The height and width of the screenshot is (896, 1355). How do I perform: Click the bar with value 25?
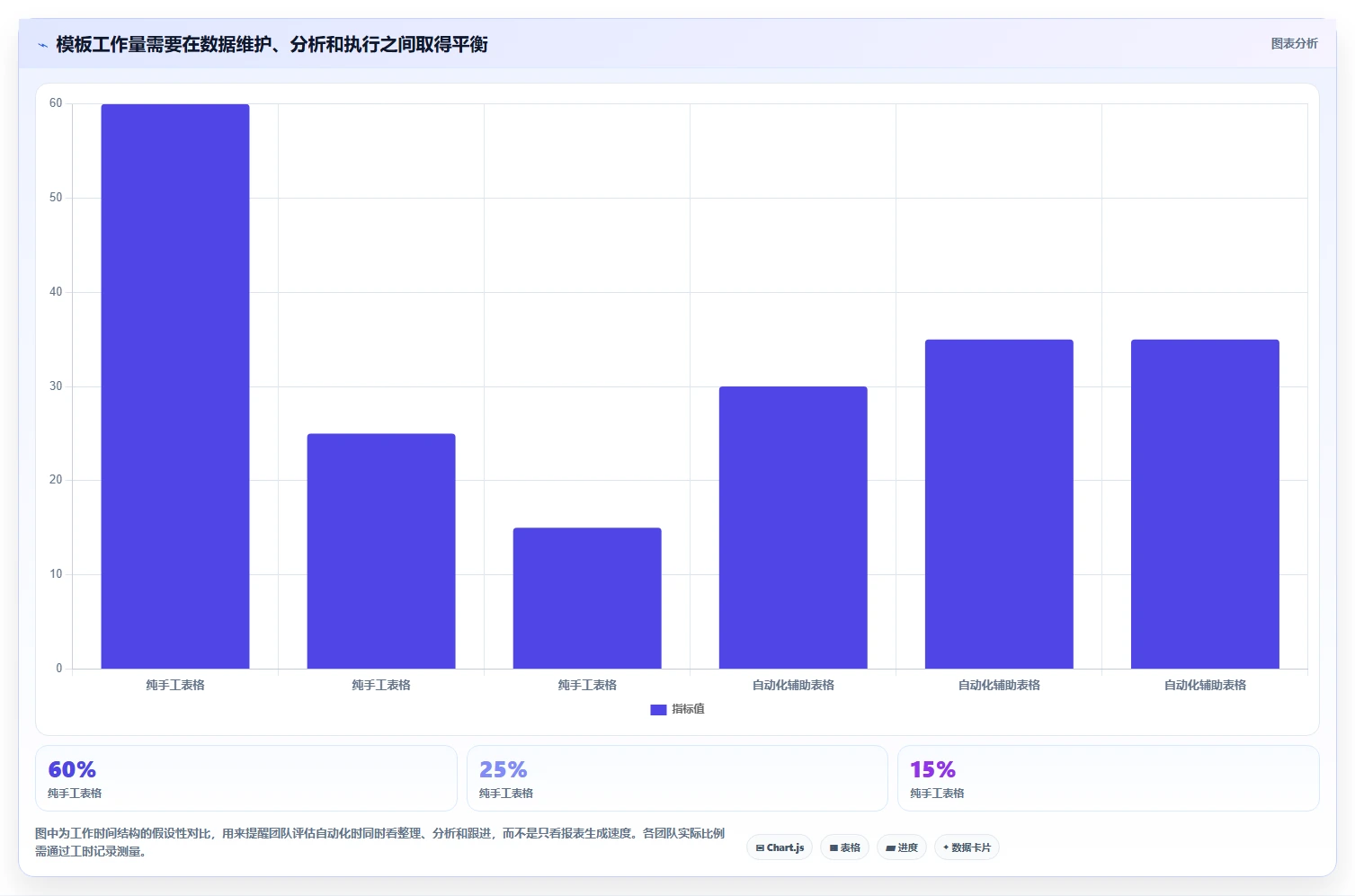[381, 551]
